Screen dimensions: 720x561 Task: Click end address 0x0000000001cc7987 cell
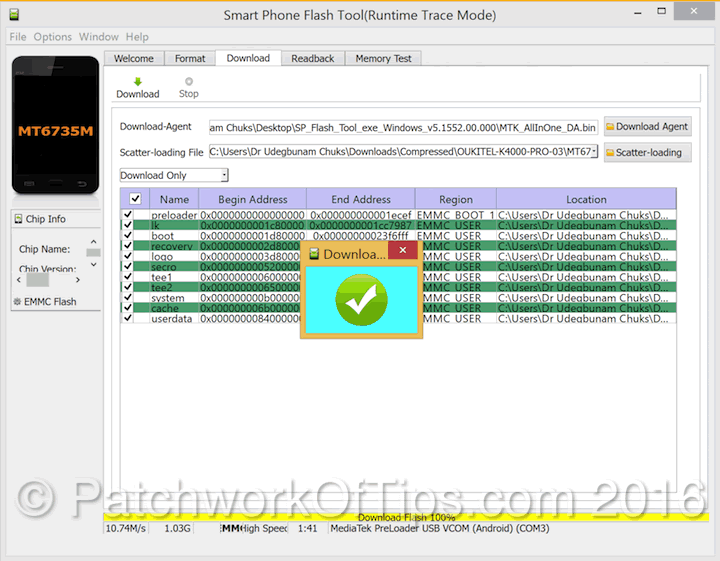pos(360,225)
